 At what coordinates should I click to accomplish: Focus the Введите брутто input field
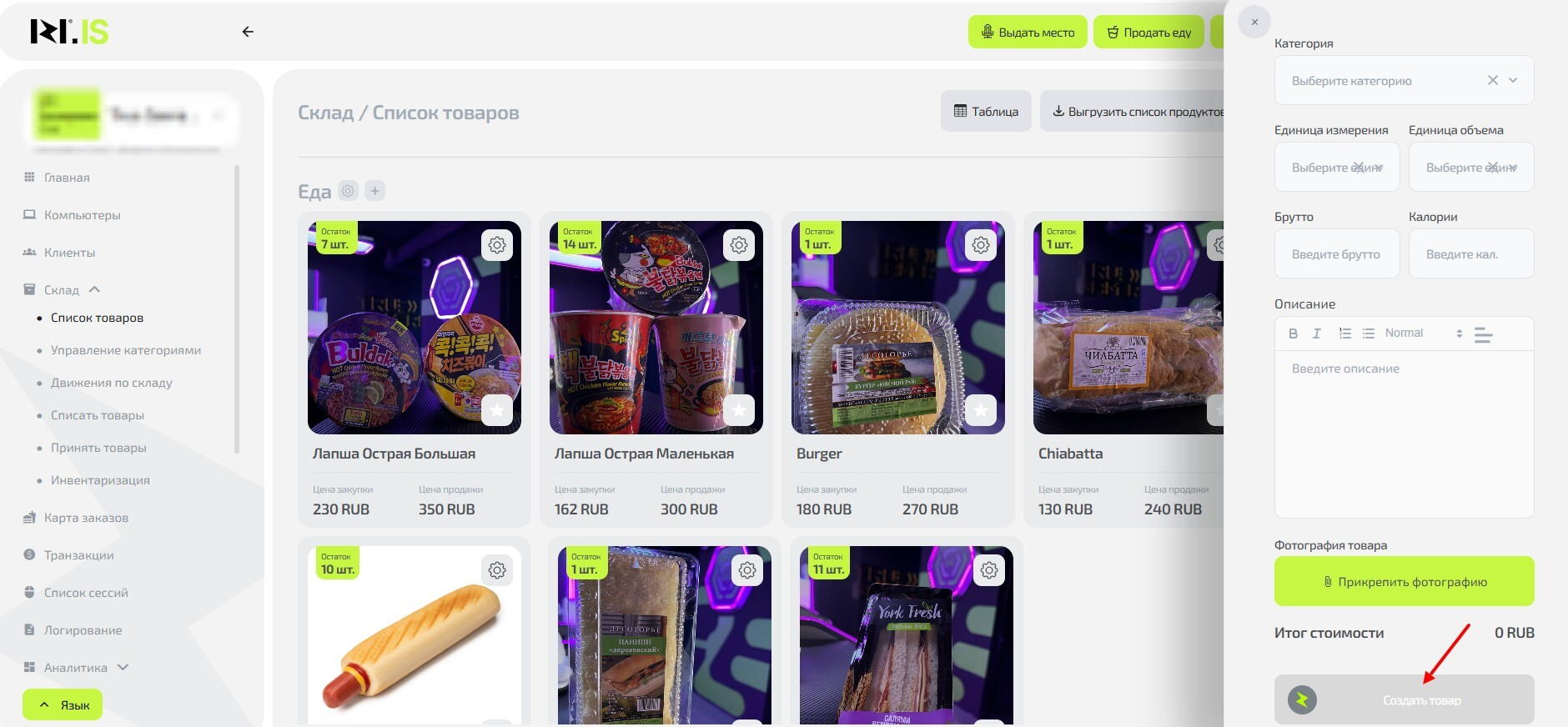pos(1337,253)
